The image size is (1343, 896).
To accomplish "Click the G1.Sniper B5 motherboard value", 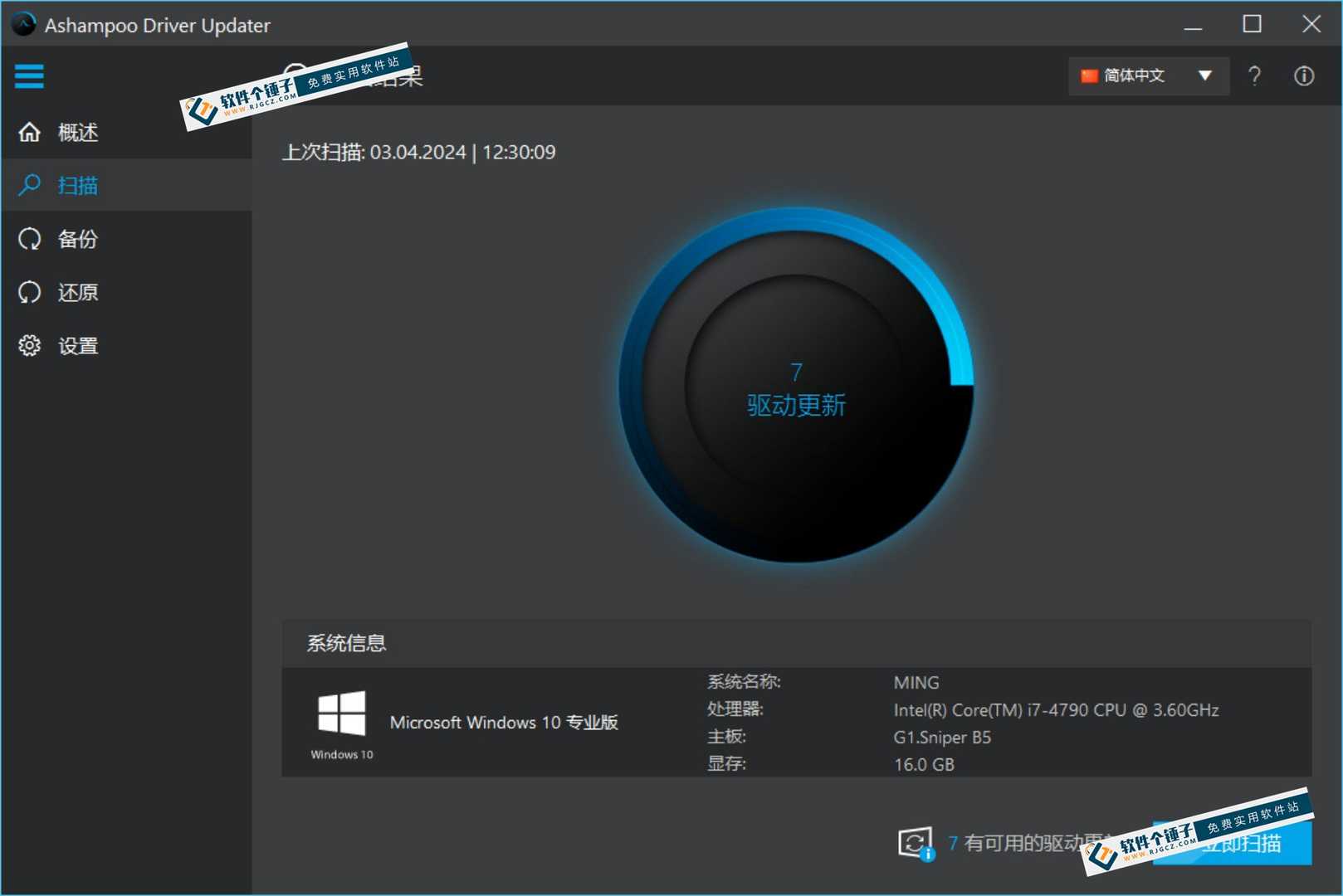I will [x=942, y=738].
